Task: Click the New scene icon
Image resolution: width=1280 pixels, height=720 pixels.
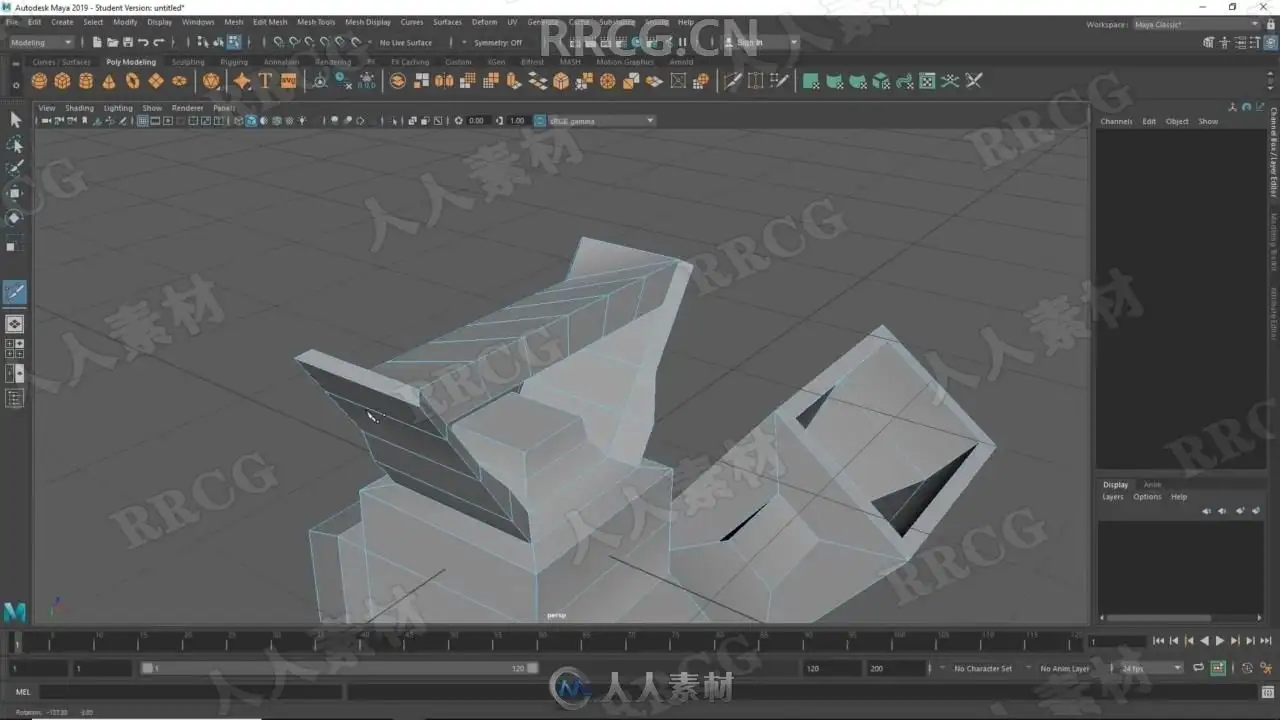Action: point(97,42)
